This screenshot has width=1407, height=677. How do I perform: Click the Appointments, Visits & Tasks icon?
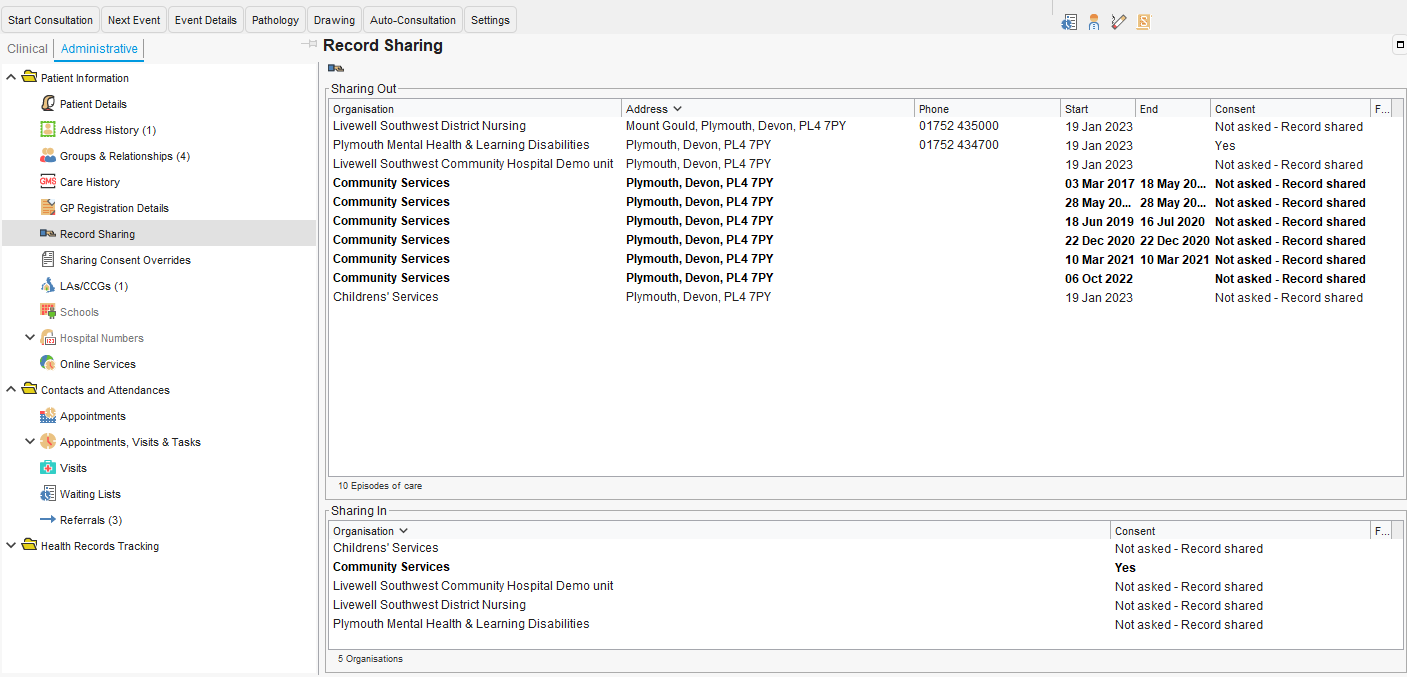point(48,442)
